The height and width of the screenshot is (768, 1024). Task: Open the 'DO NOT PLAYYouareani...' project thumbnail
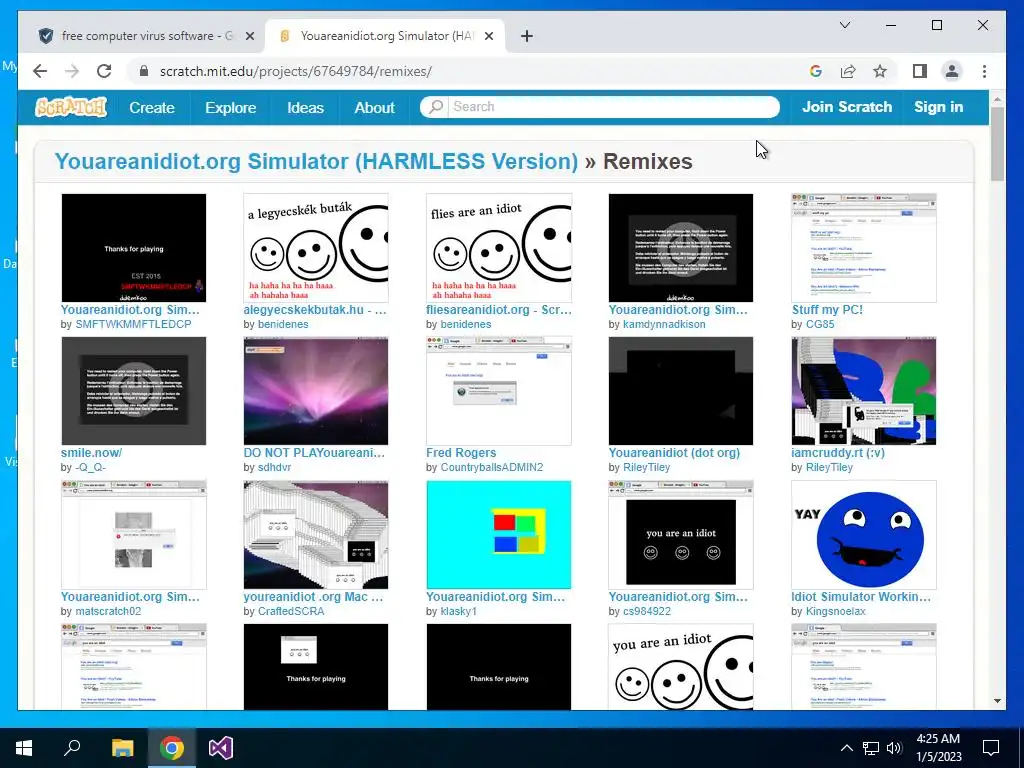coord(316,391)
